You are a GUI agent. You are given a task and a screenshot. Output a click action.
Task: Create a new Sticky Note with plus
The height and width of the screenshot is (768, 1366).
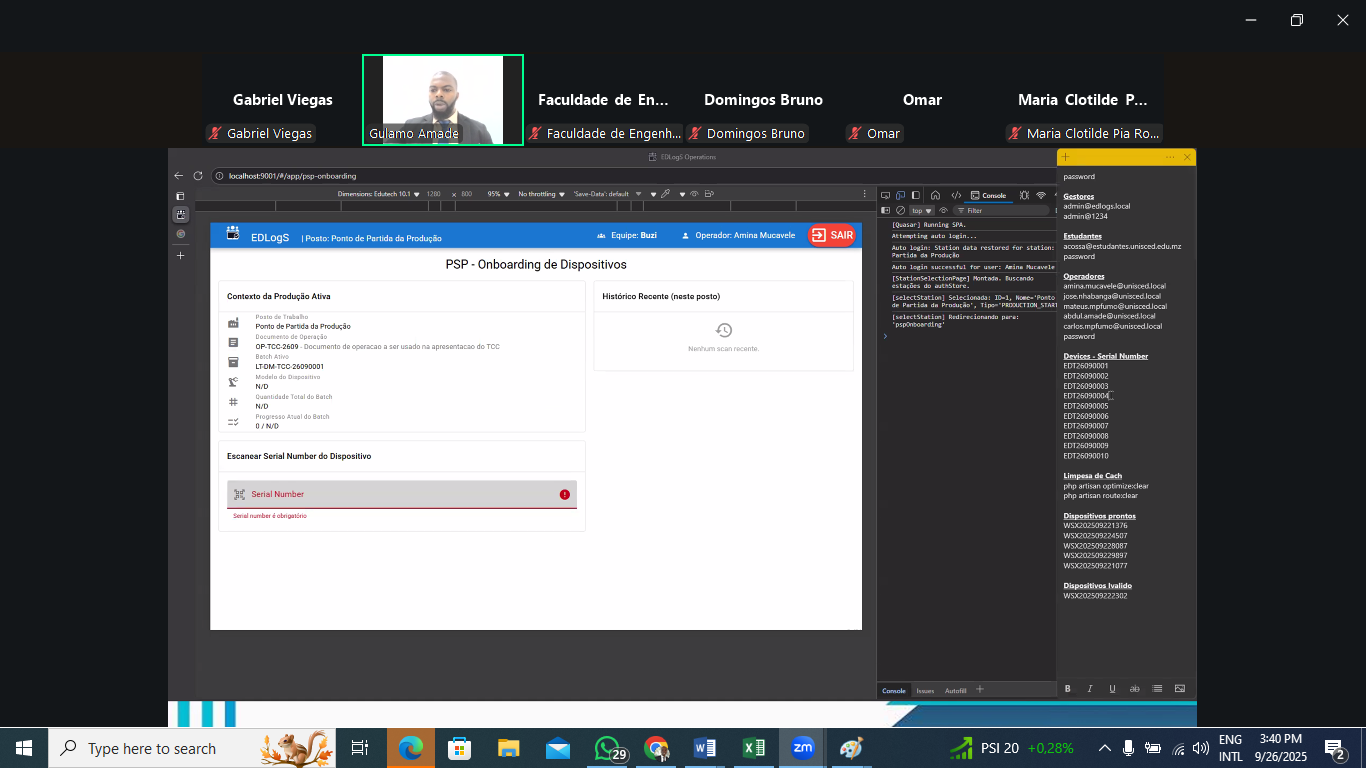pyautogui.click(x=1066, y=157)
